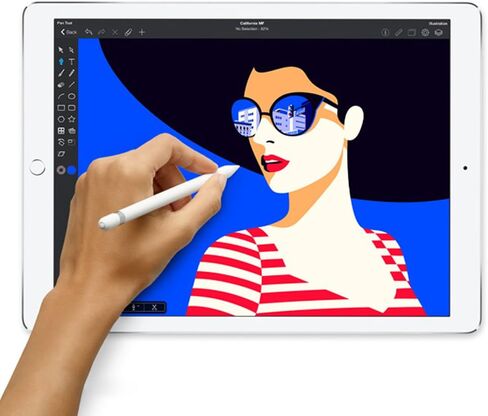Tap the blue fill color swatch
The height and width of the screenshot is (416, 488).
tap(72, 170)
